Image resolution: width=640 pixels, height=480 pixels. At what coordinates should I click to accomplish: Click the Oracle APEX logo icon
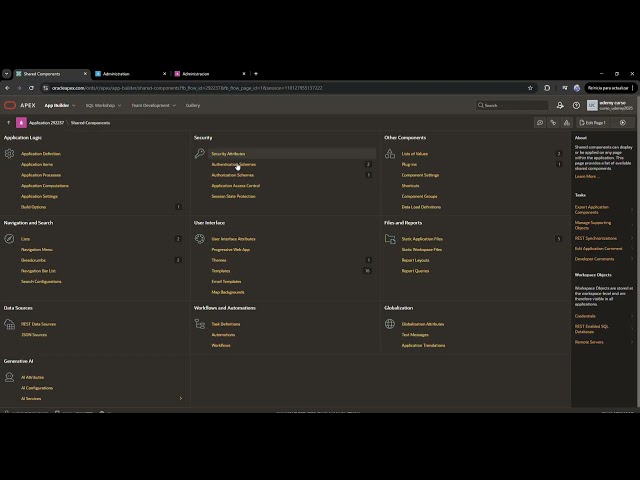(x=10, y=105)
